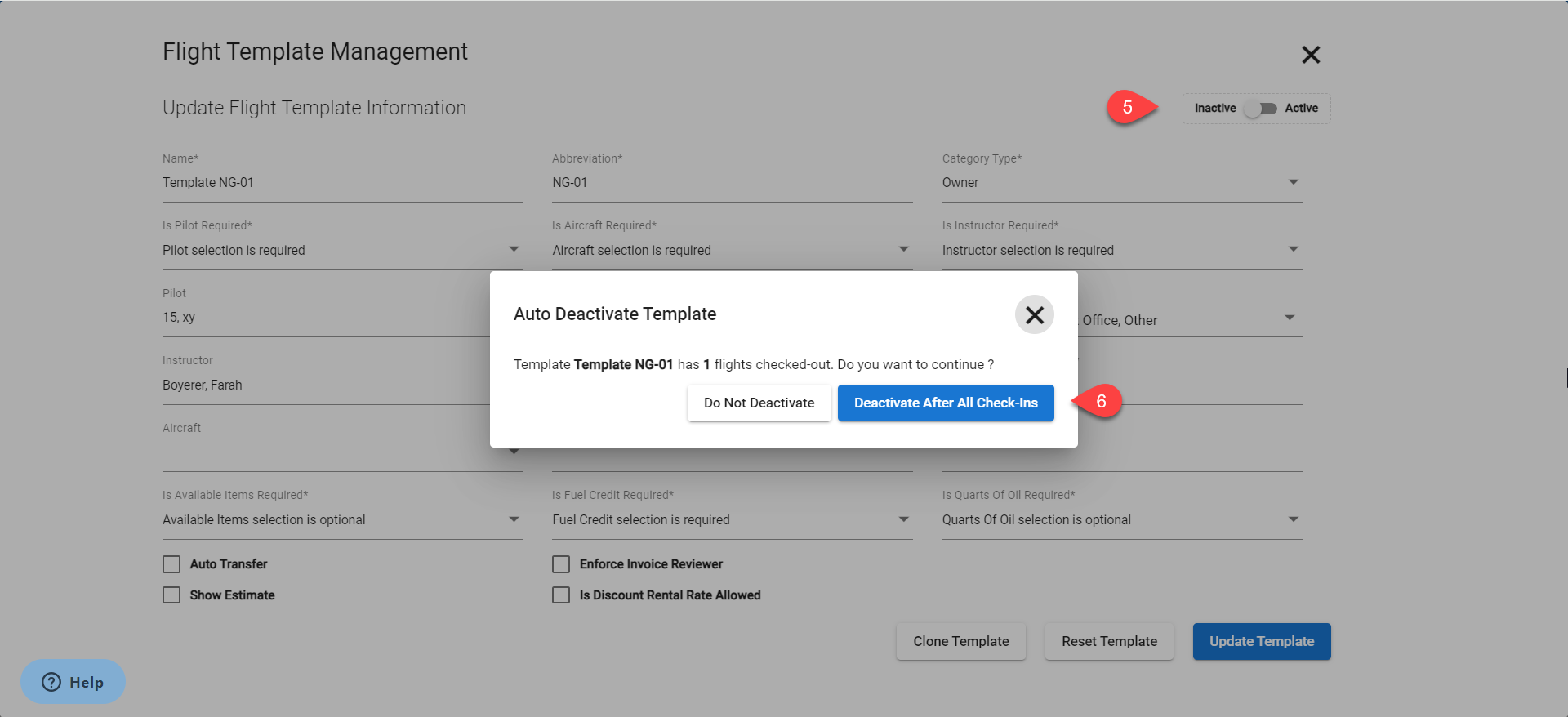Open the Help widget
The height and width of the screenshot is (717, 1568).
tap(73, 682)
